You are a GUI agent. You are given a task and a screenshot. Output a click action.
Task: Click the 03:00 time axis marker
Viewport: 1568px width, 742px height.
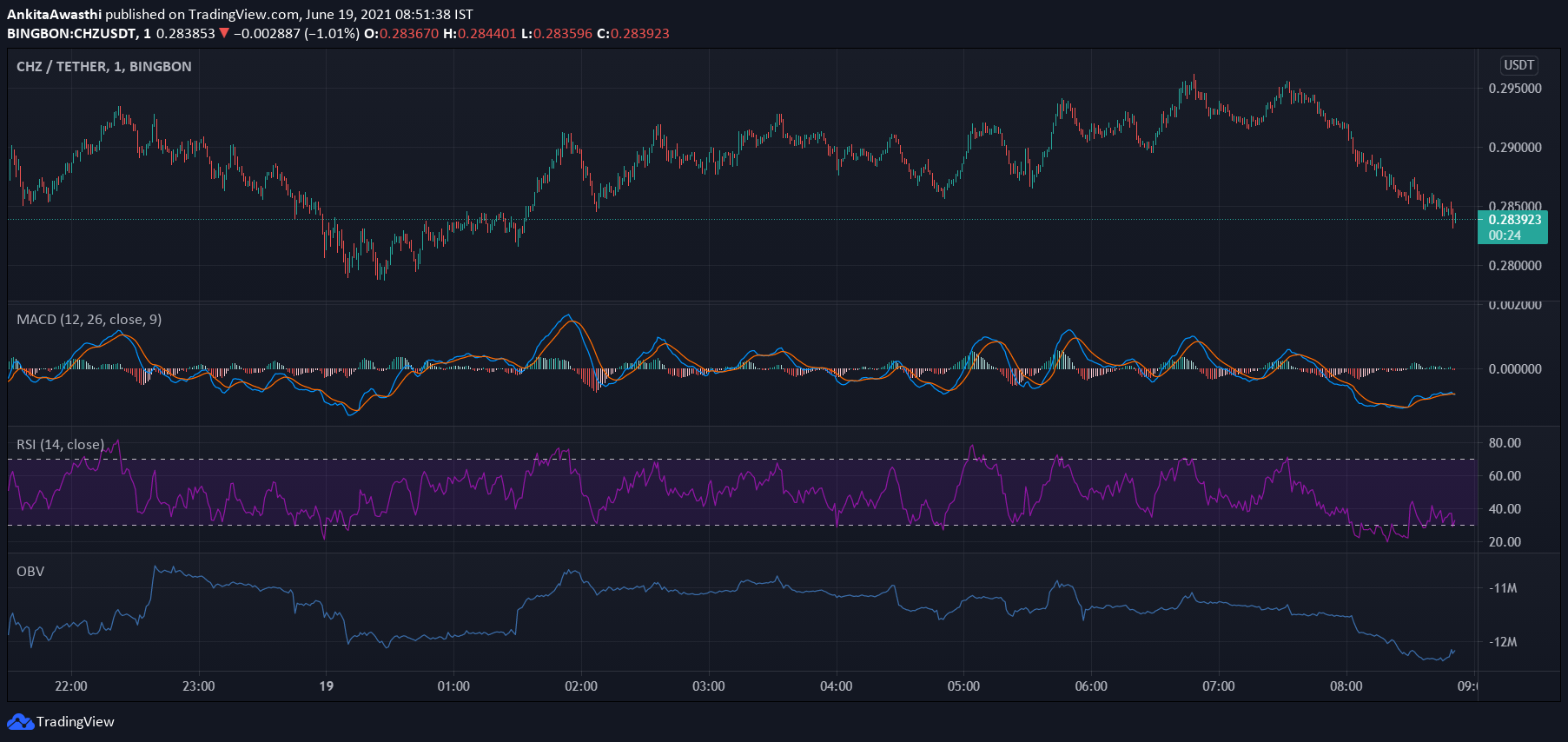click(709, 686)
